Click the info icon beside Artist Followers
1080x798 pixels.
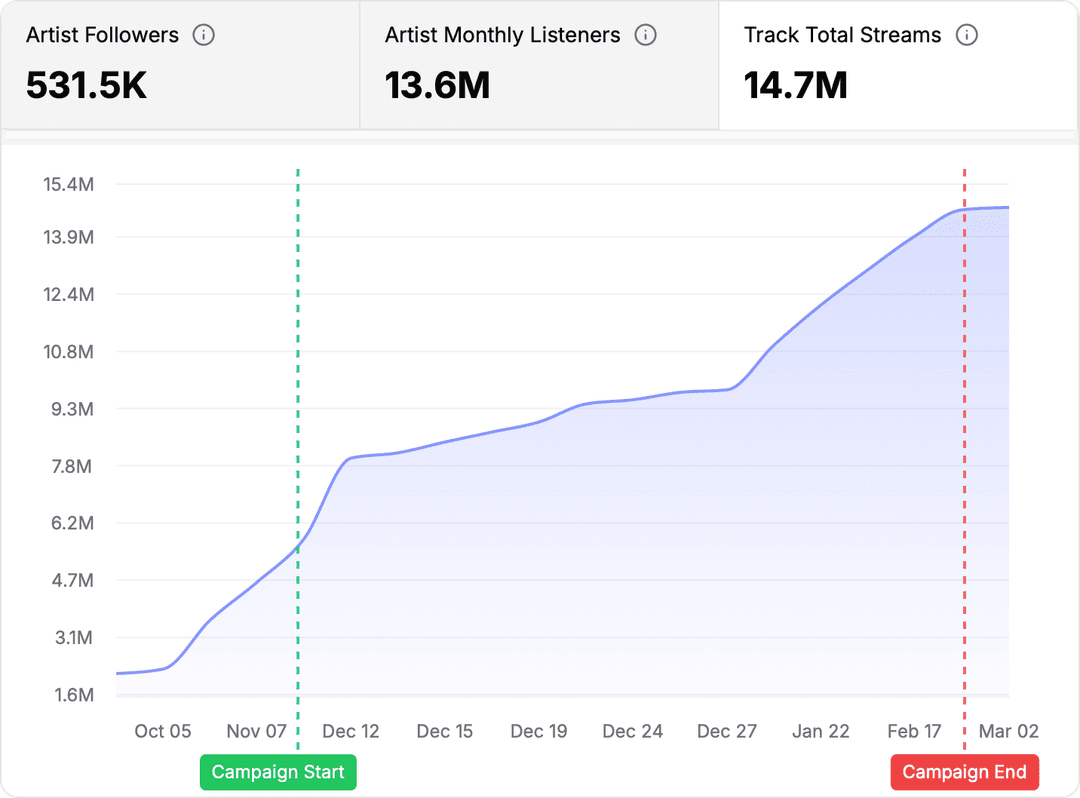(x=206, y=34)
